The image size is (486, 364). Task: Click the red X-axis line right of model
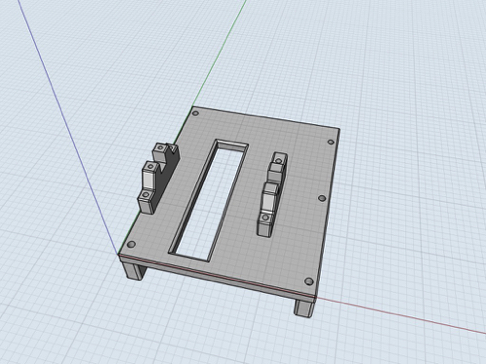pyautogui.click(x=400, y=316)
